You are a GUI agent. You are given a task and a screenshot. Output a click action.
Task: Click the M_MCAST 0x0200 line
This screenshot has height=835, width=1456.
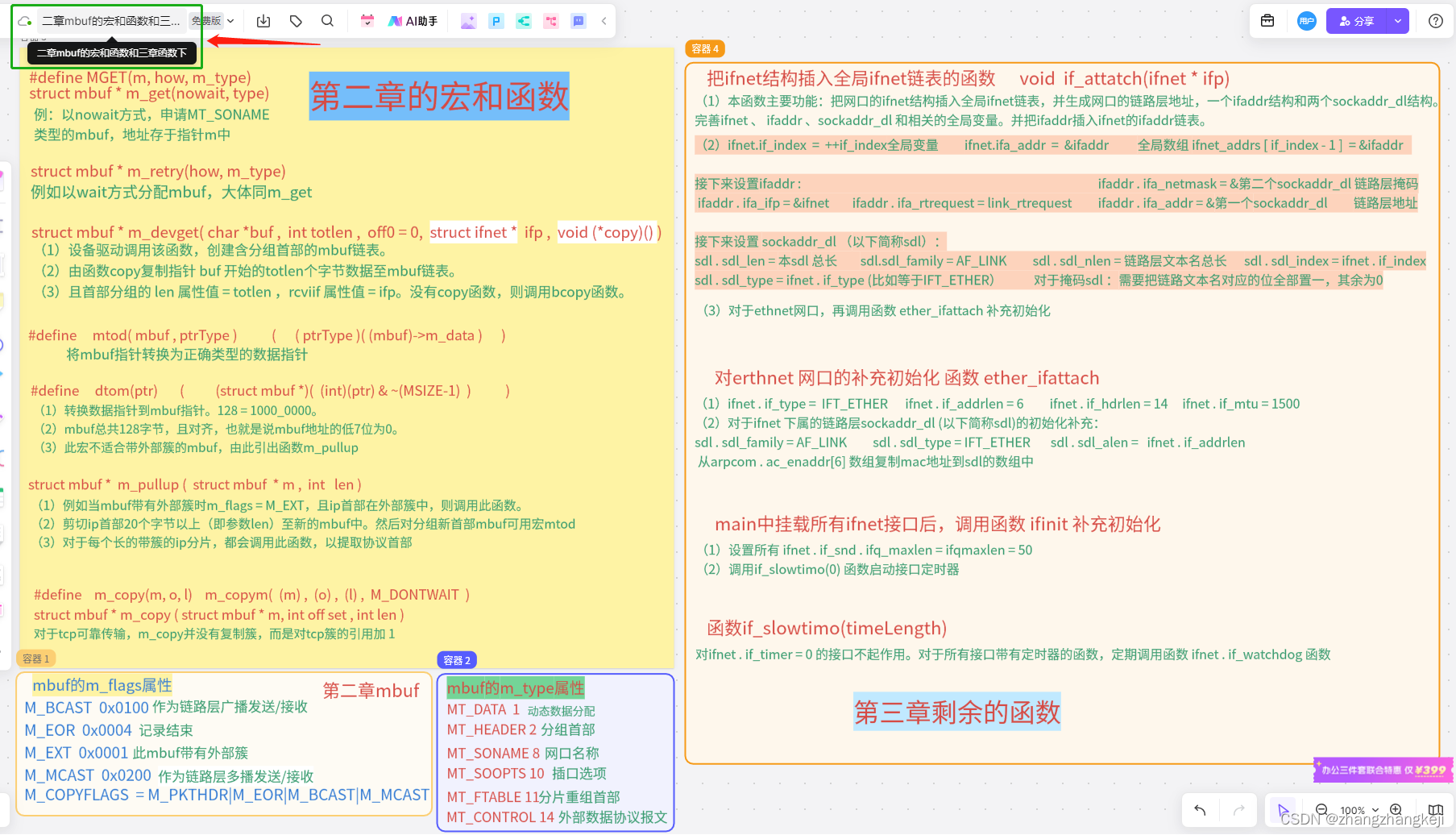click(169, 775)
